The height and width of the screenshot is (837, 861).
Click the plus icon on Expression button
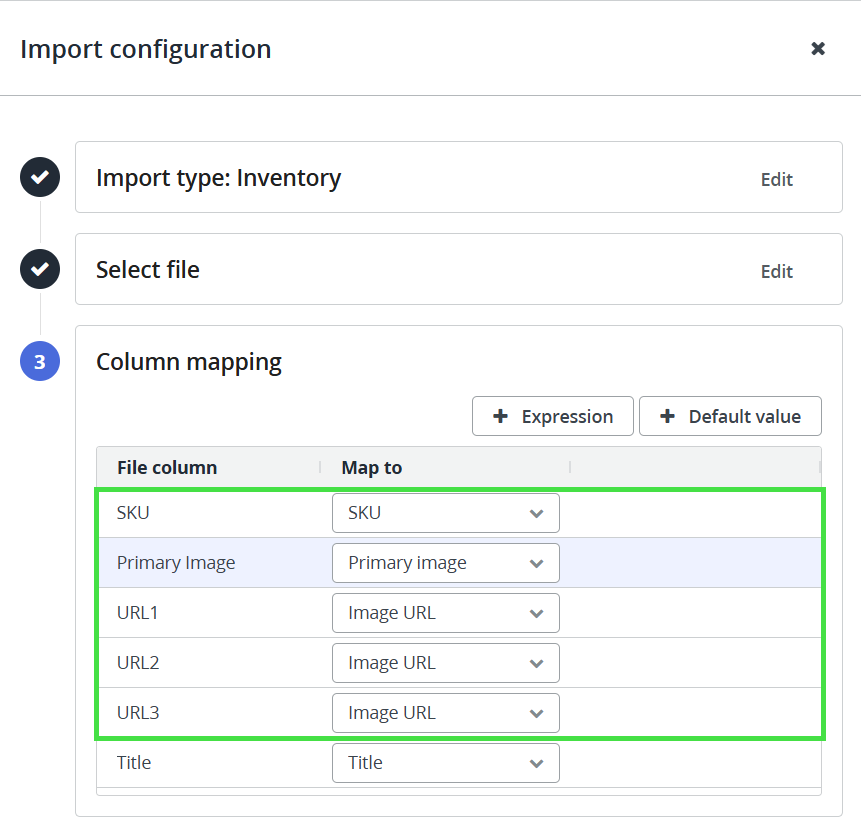[500, 416]
